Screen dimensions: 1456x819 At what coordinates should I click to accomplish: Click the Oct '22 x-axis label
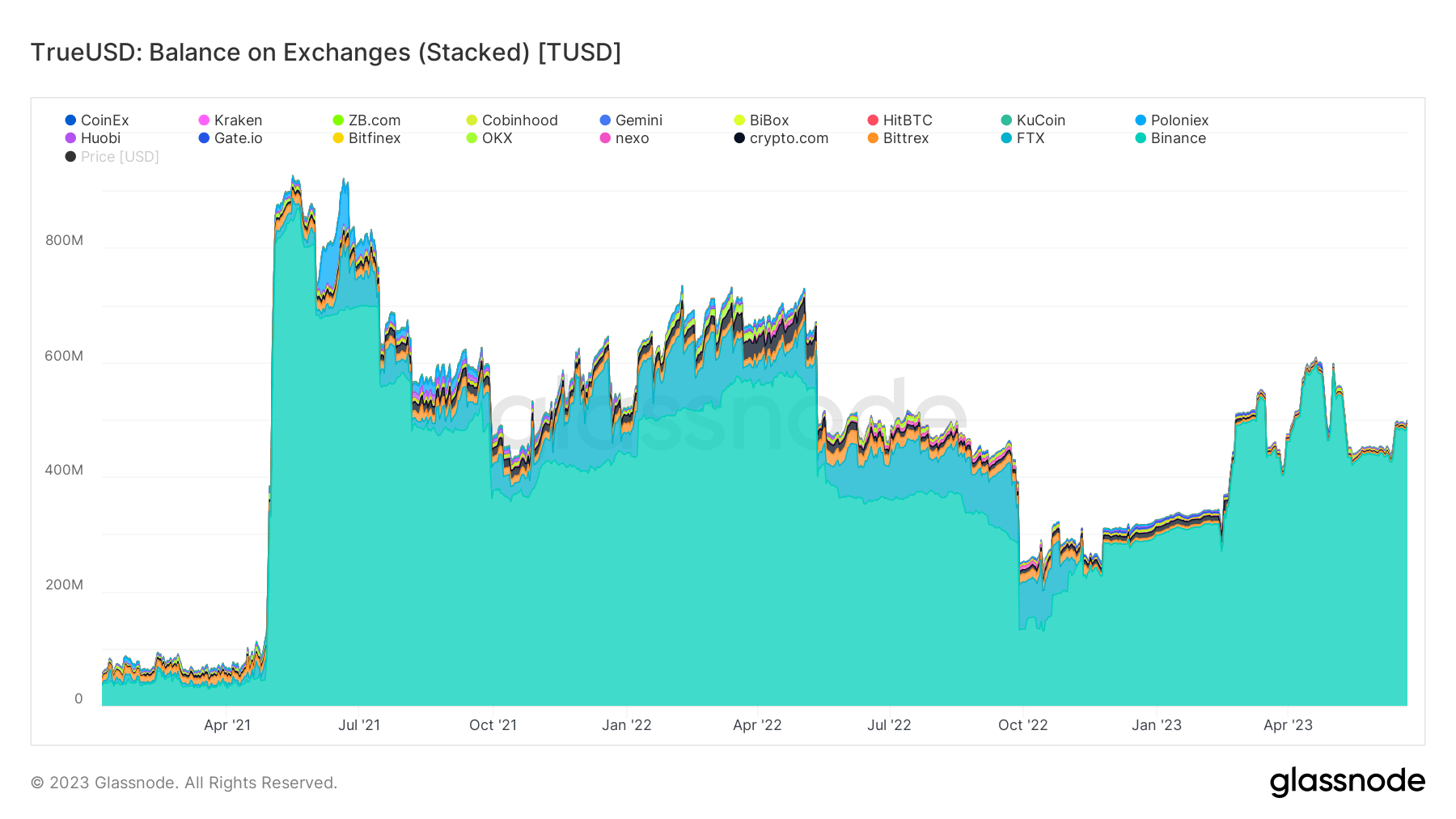point(1022,725)
